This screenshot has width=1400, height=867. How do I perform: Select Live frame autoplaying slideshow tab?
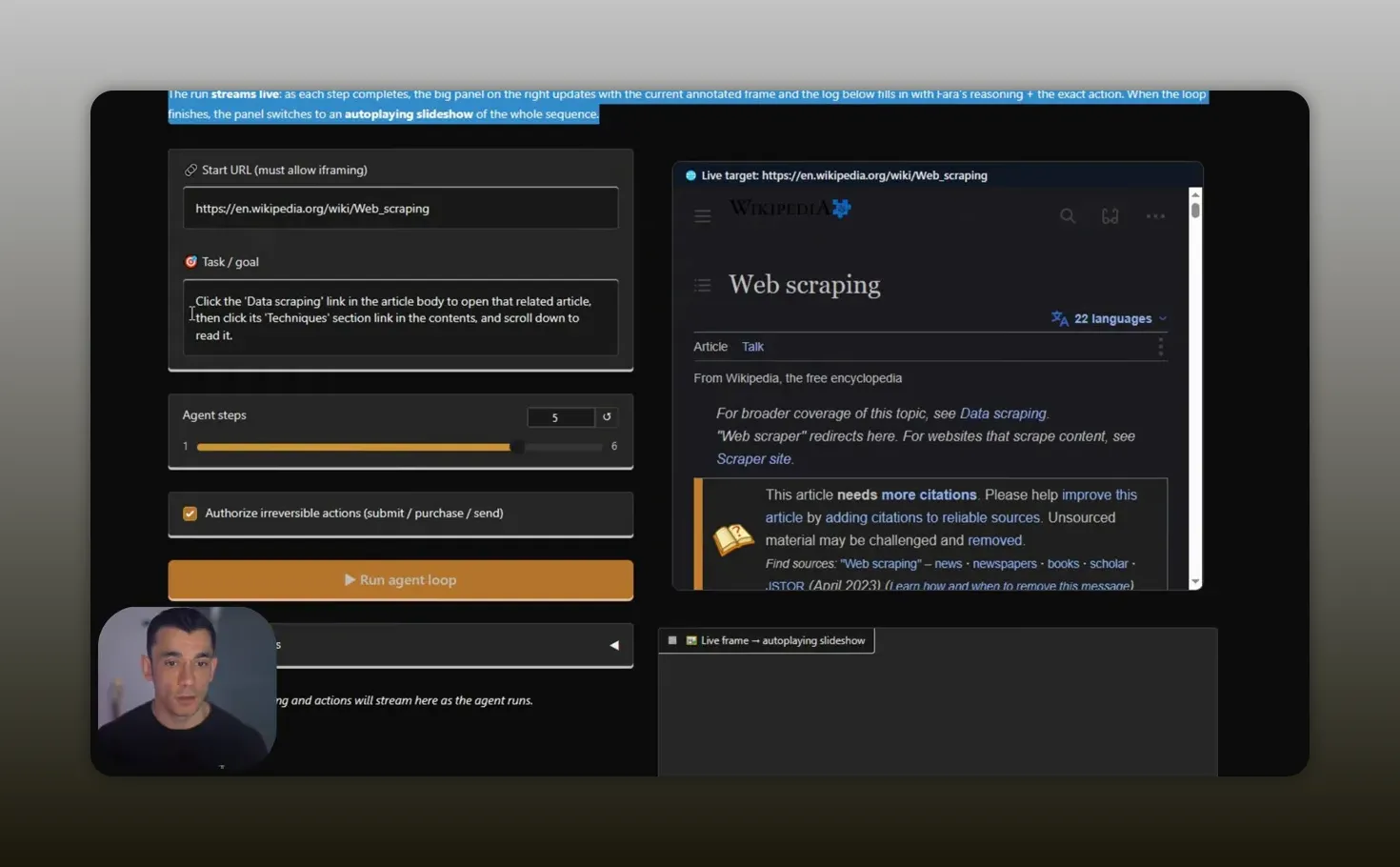[x=767, y=640]
